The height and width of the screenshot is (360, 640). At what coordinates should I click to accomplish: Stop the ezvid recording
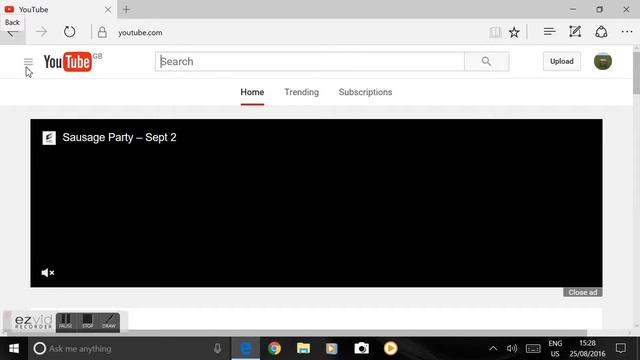87,322
